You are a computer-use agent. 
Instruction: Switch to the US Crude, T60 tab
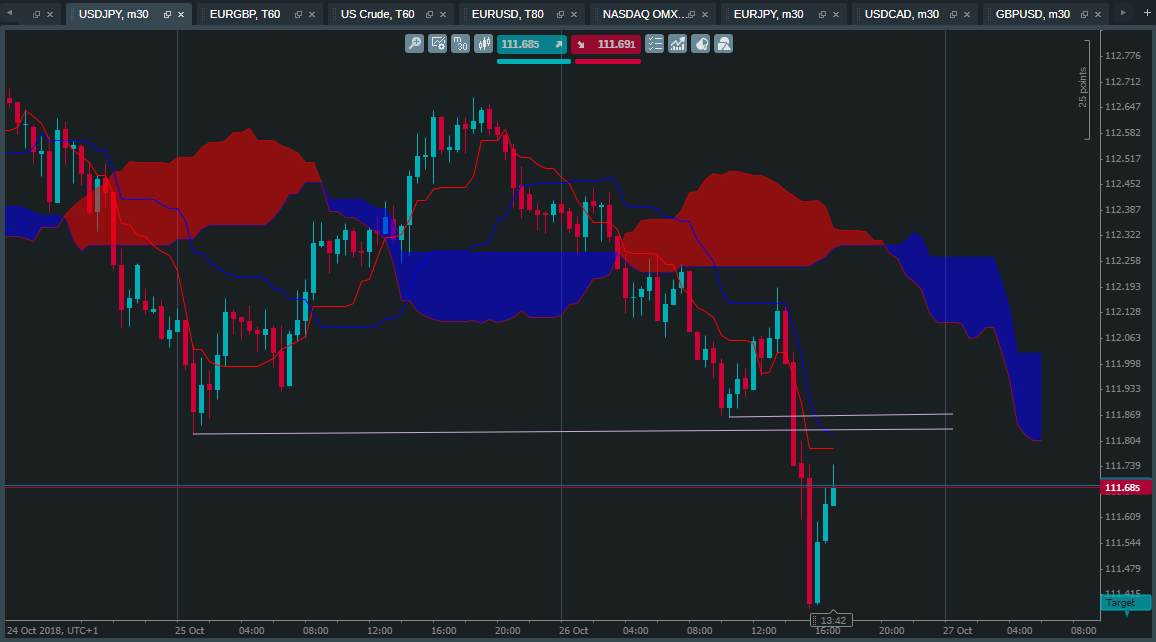tap(377, 14)
